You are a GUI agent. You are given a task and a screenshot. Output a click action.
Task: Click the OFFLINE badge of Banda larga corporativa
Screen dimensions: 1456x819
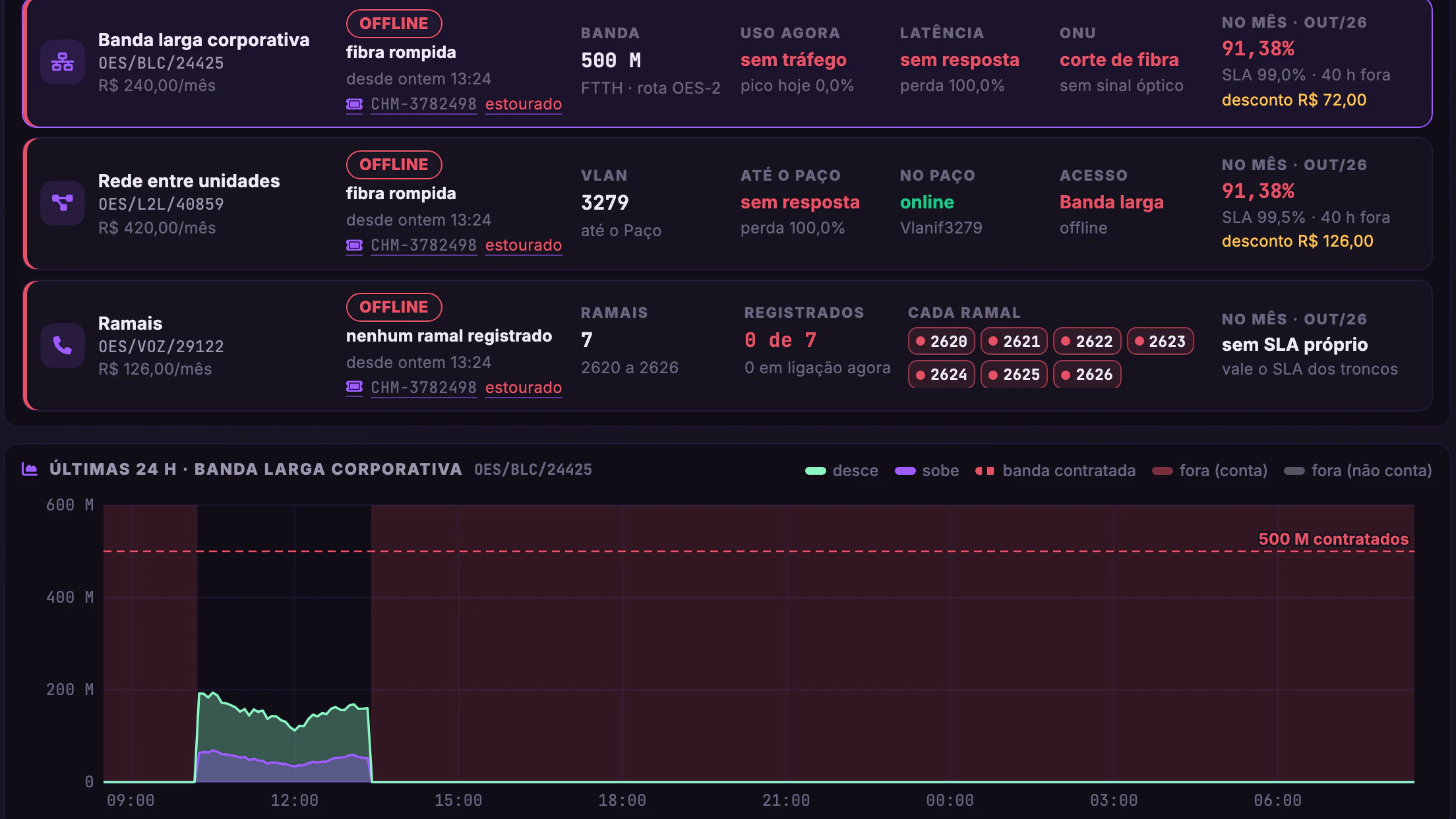coord(394,24)
